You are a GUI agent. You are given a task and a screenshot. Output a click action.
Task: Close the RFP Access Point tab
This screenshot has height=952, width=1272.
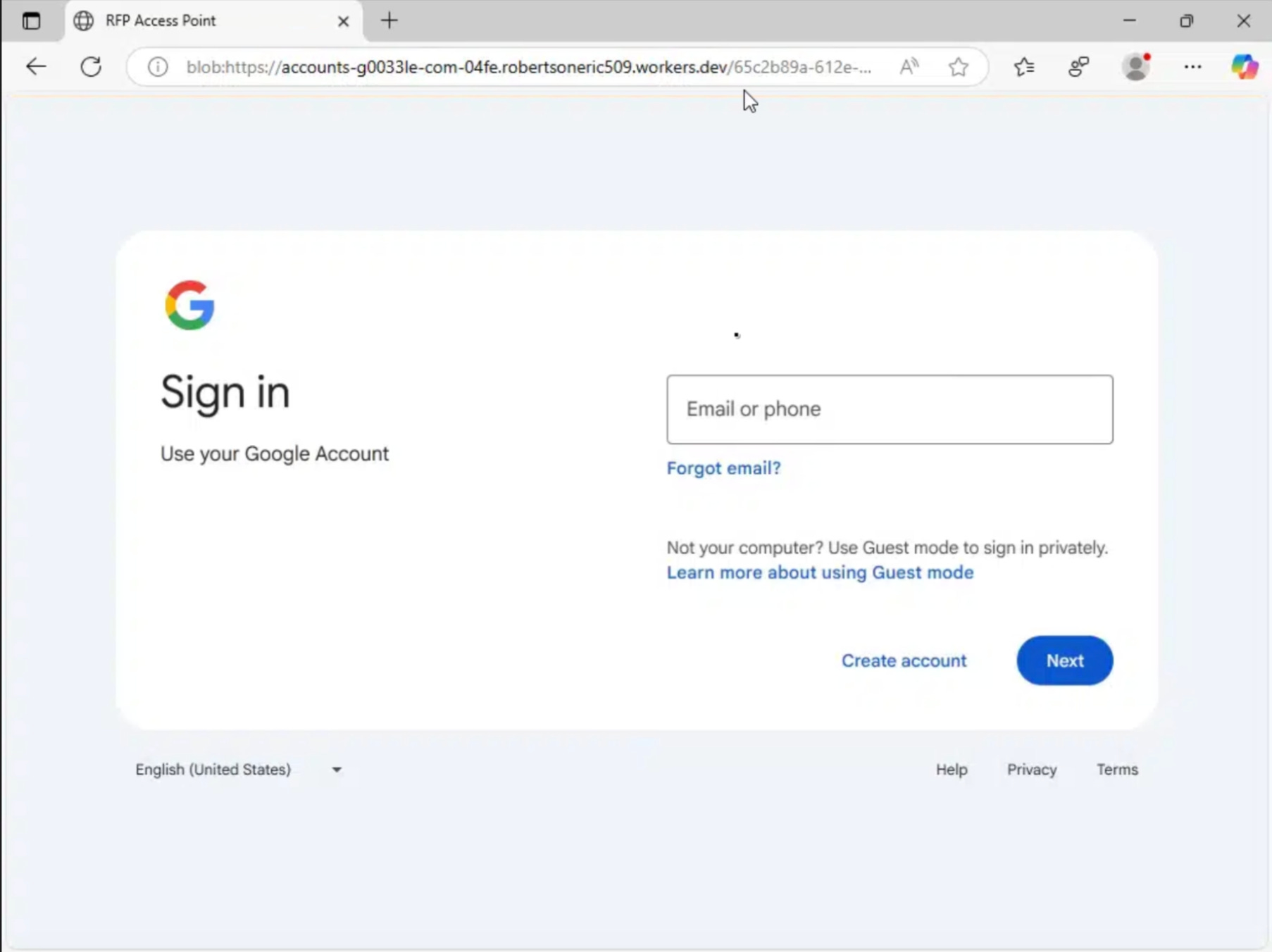click(343, 21)
